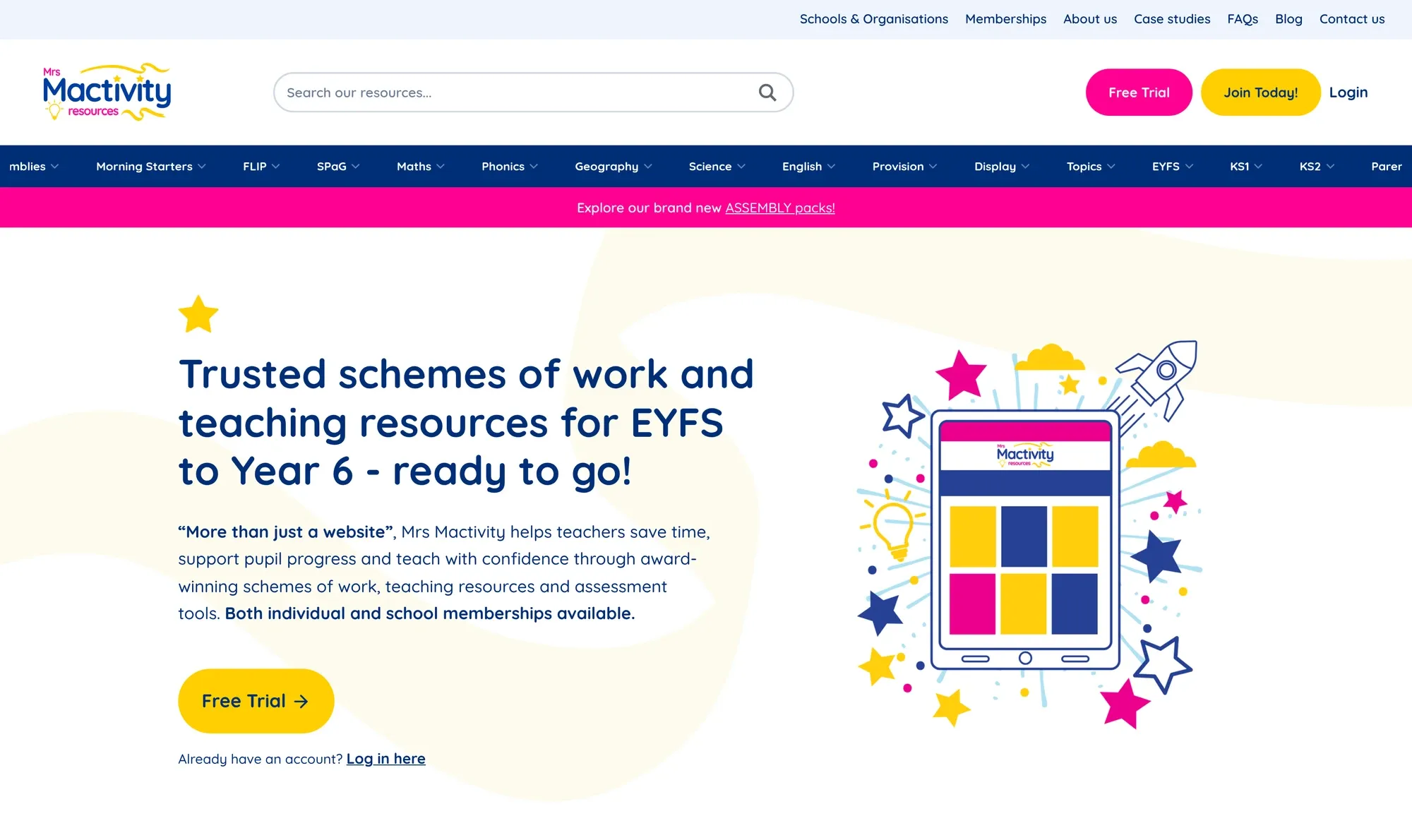1412x840 pixels.
Task: Expand the Morning Starters dropdown
Action: pyautogui.click(x=151, y=167)
